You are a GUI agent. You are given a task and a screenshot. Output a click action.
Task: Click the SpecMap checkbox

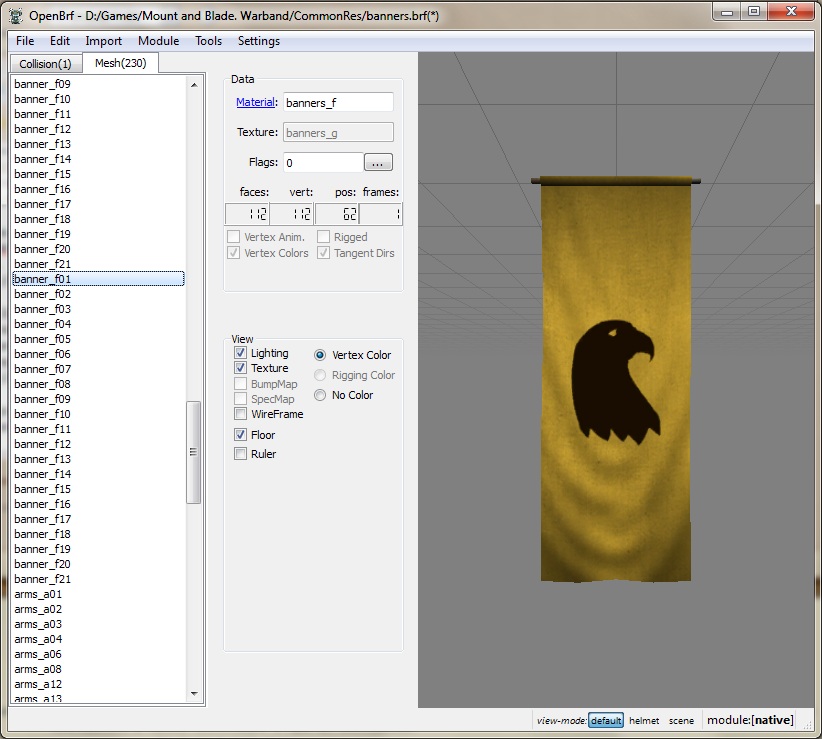pos(241,399)
